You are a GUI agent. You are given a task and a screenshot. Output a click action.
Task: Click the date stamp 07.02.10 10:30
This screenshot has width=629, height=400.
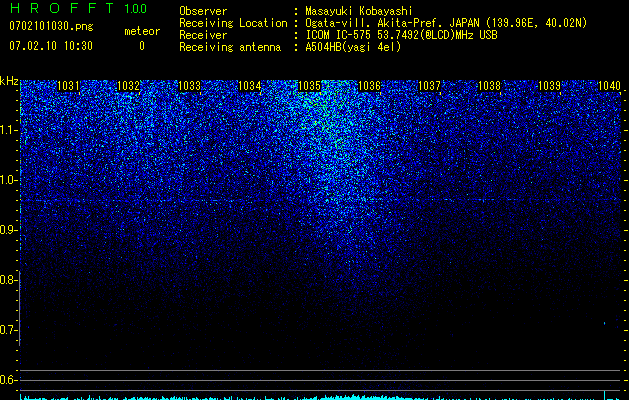[x=51, y=46]
